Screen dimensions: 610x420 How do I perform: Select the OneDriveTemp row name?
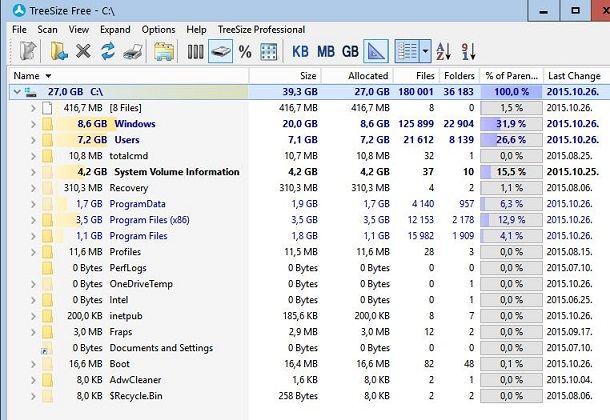(141, 284)
